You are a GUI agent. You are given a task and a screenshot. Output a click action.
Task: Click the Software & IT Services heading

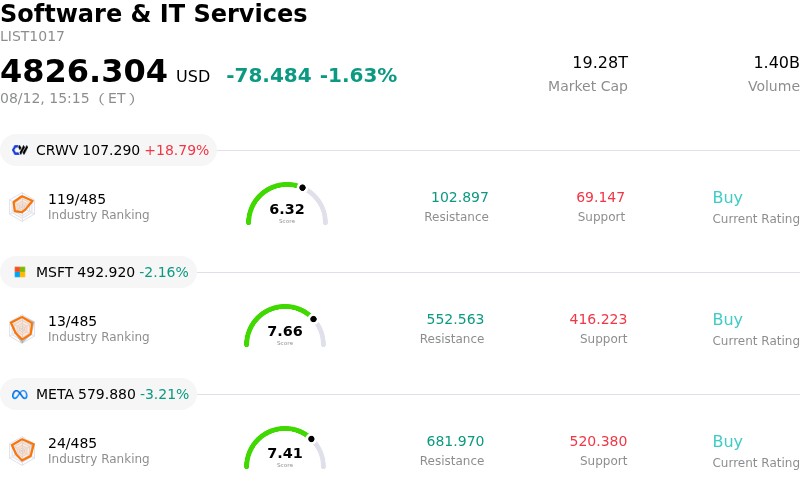(x=154, y=13)
